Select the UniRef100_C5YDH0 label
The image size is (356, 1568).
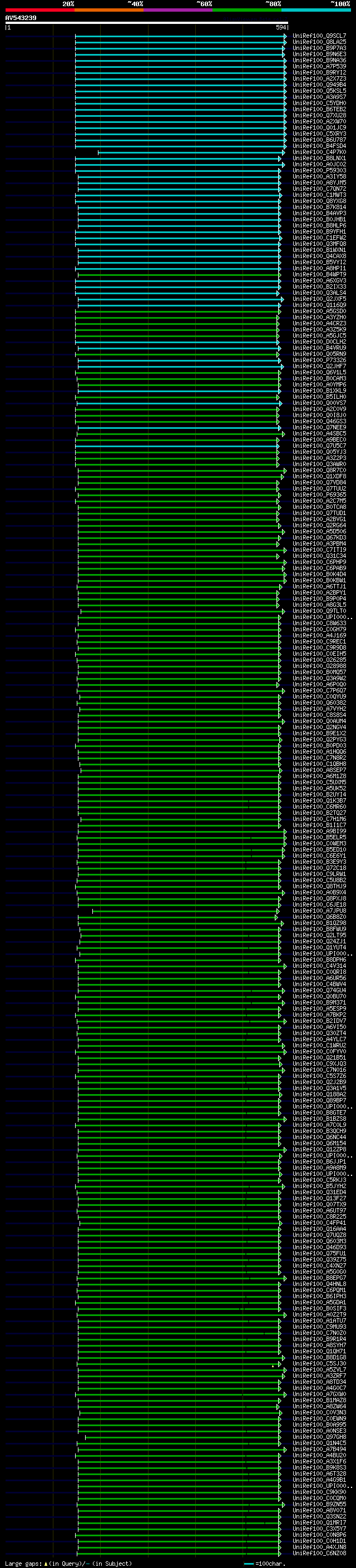click(319, 103)
